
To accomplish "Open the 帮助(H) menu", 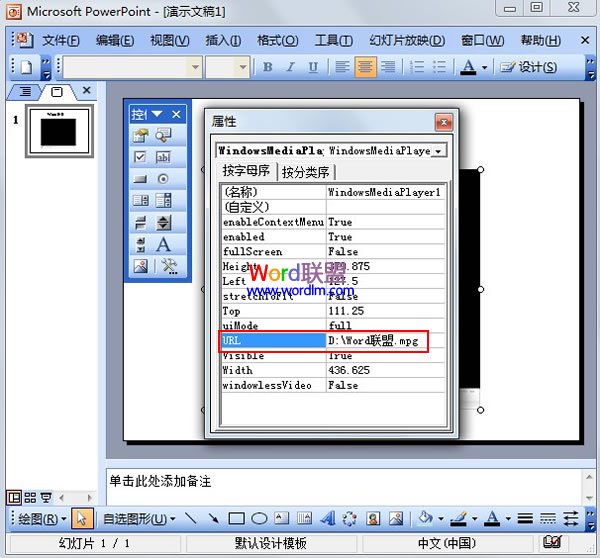I will pos(540,40).
